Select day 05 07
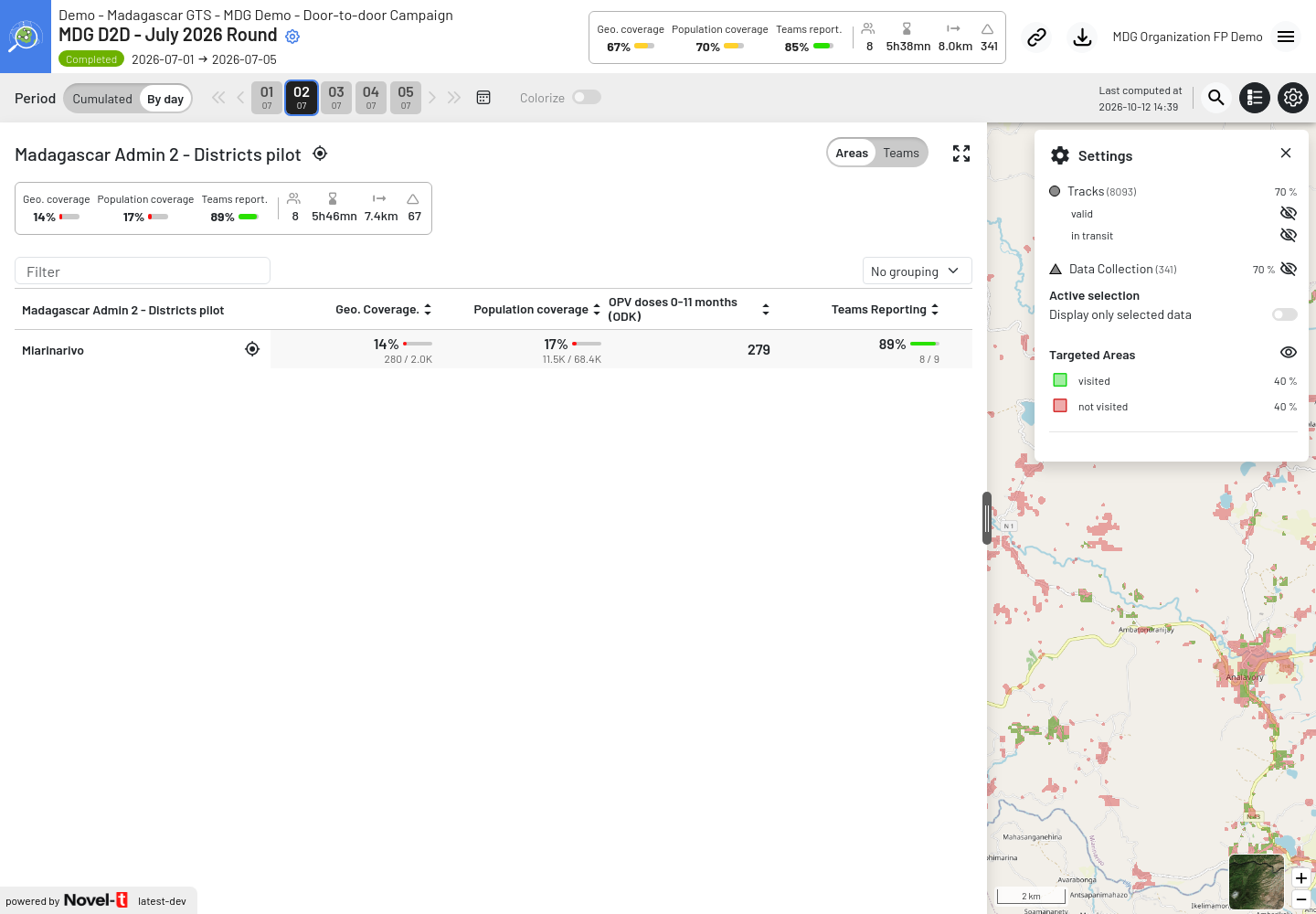 pos(406,98)
